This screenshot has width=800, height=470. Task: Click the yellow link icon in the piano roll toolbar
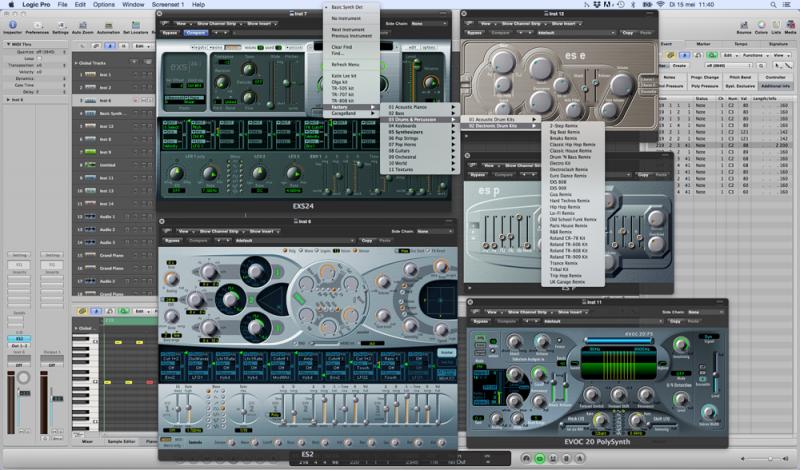click(82, 311)
